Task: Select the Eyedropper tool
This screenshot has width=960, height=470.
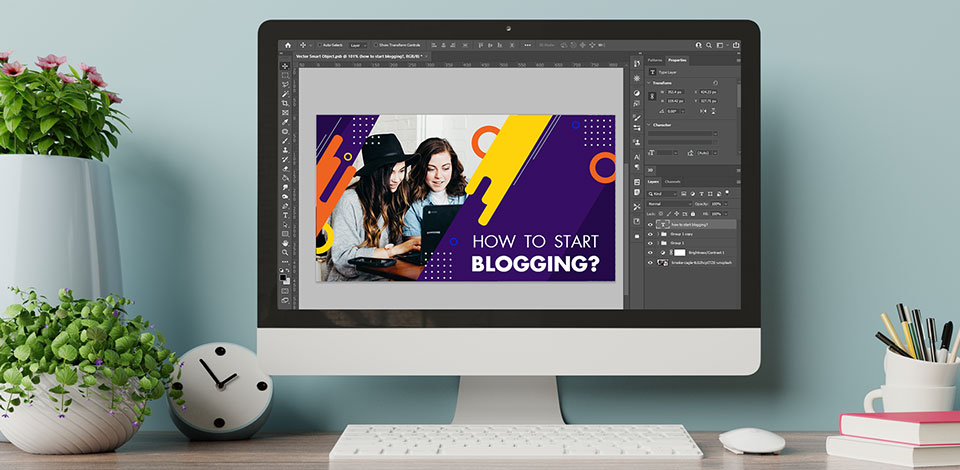Action: pyautogui.click(x=285, y=122)
